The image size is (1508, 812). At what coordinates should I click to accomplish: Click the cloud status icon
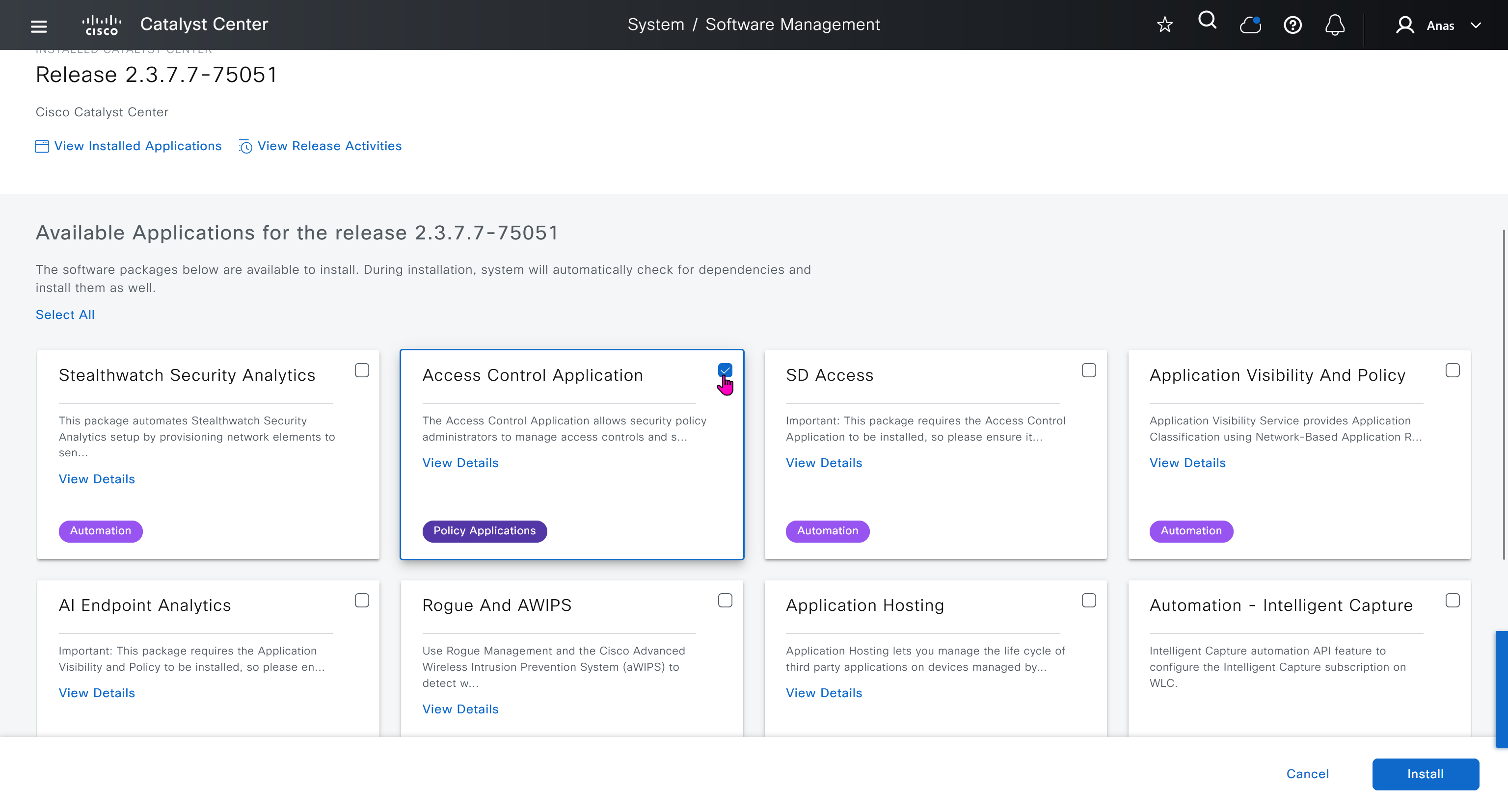point(1250,25)
